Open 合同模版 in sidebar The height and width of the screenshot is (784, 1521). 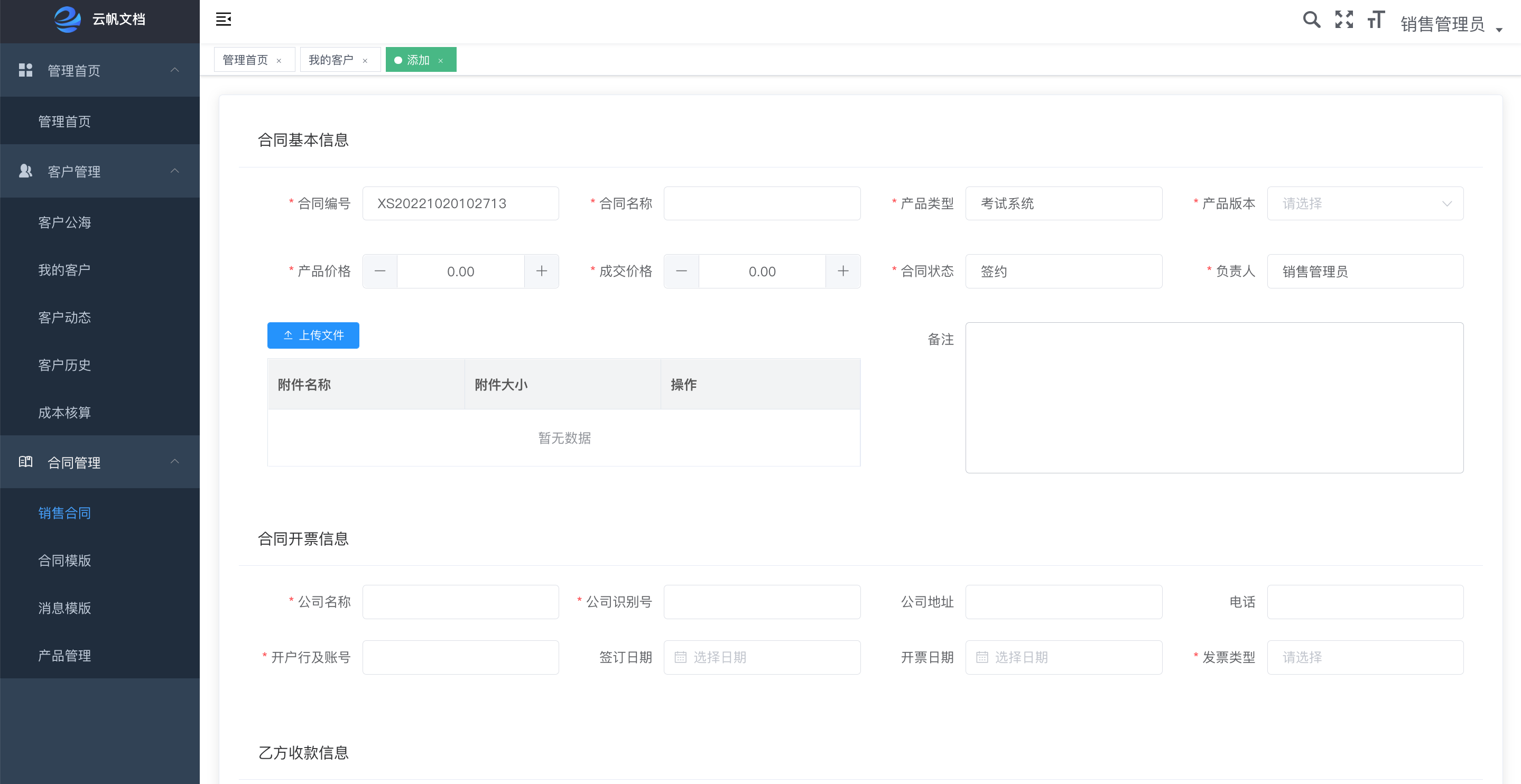pos(100,560)
